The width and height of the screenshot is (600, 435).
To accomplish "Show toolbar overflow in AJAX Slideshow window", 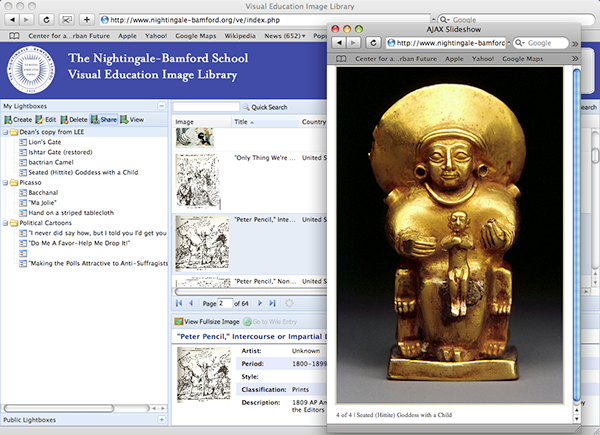I will coord(575,44).
